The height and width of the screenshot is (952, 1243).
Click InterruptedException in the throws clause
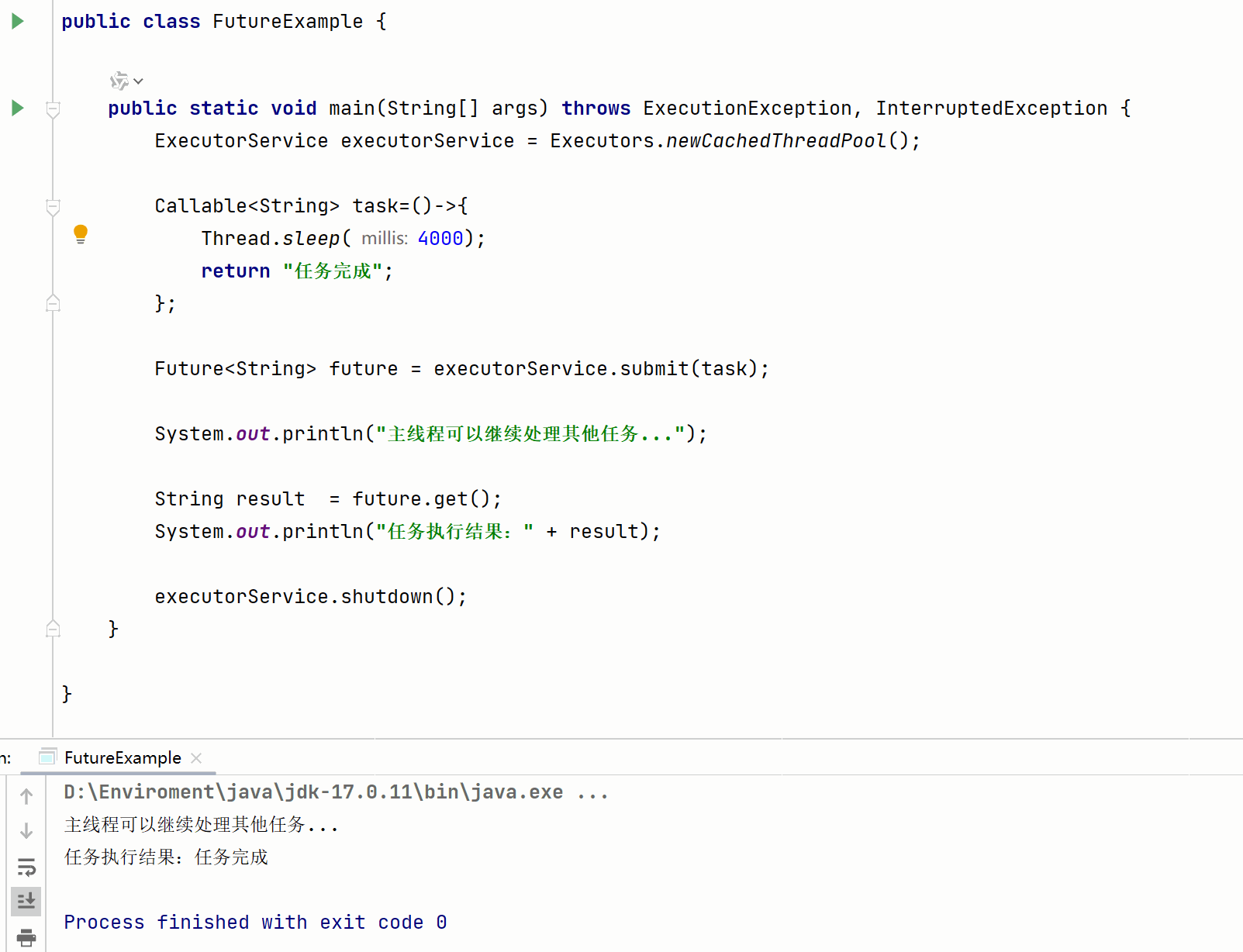tap(992, 109)
